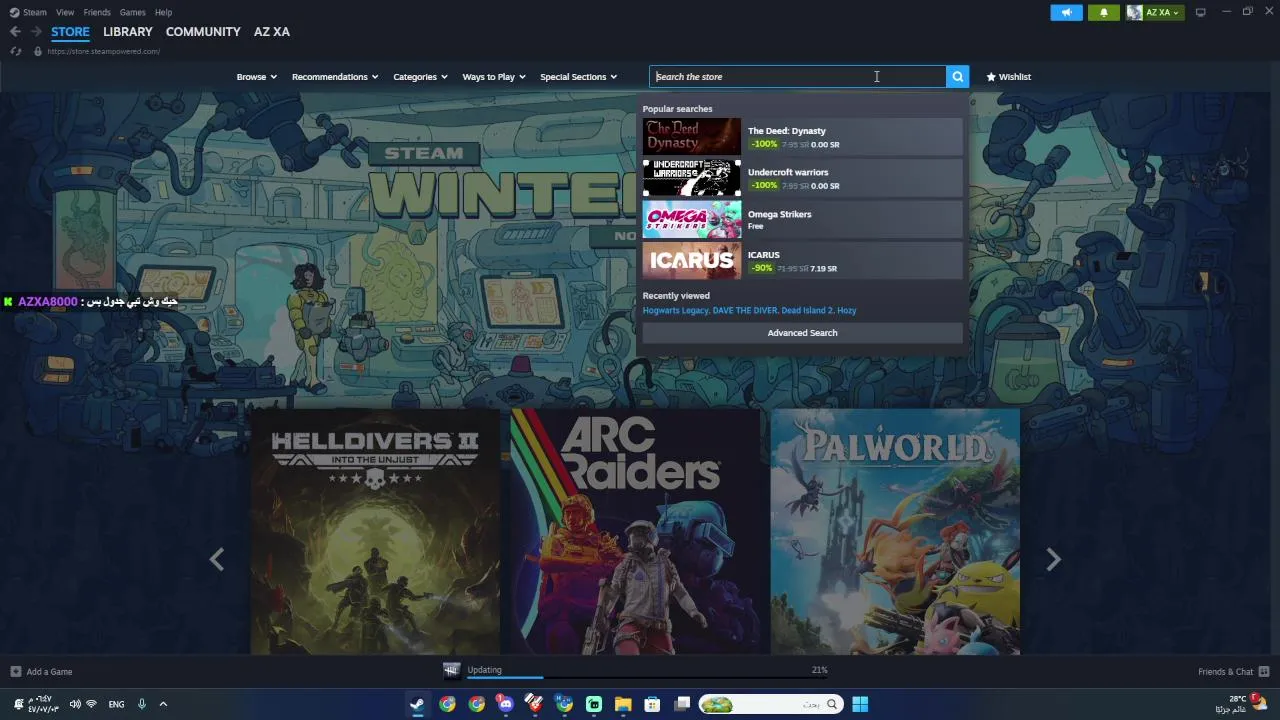This screenshot has width=1280, height=720.
Task: Open the ARC Raiders game card
Action: pos(635,531)
